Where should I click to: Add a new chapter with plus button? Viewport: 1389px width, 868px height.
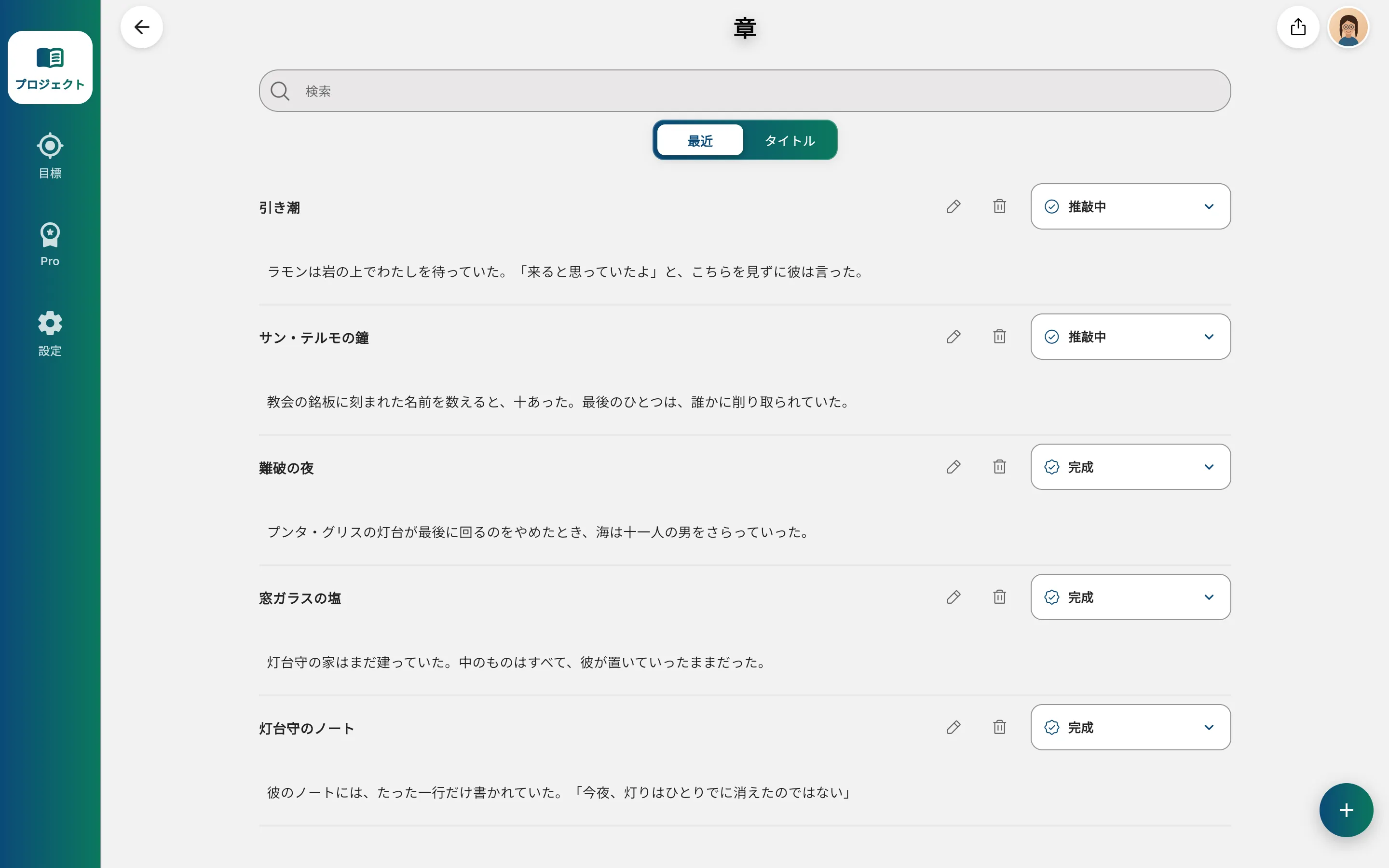tap(1346, 810)
